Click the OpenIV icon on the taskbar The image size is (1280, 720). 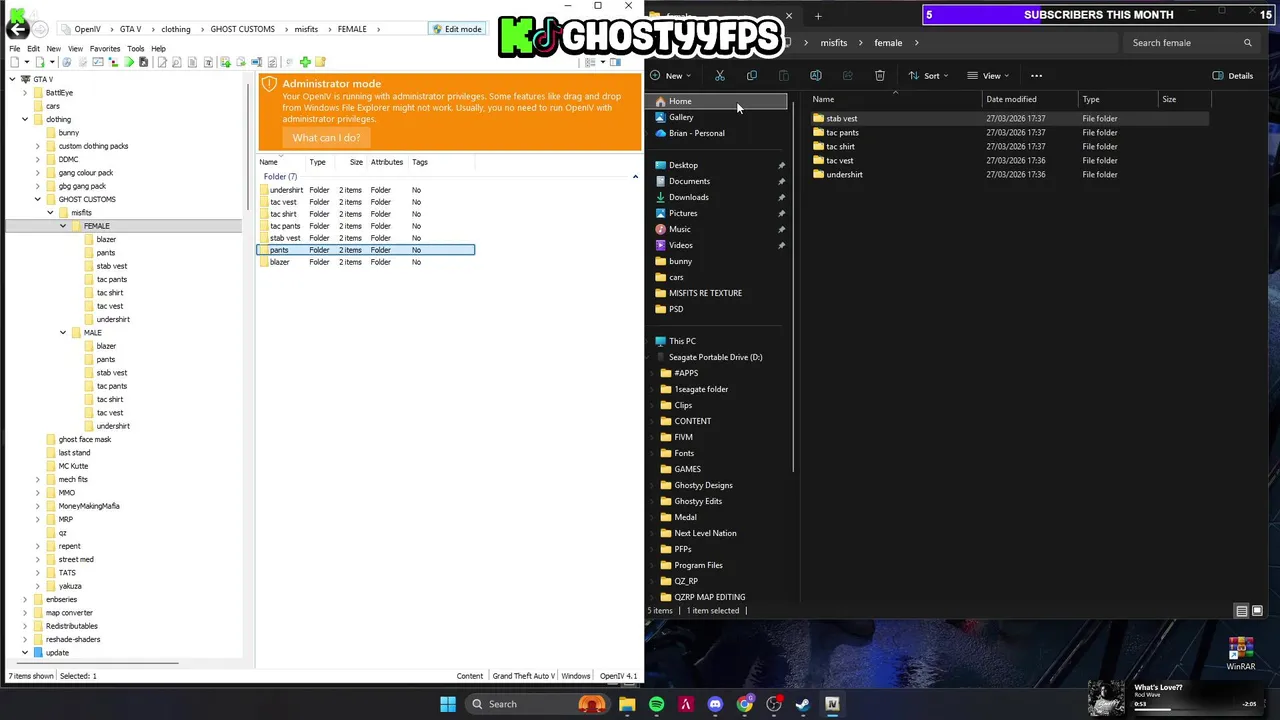[x=832, y=704]
